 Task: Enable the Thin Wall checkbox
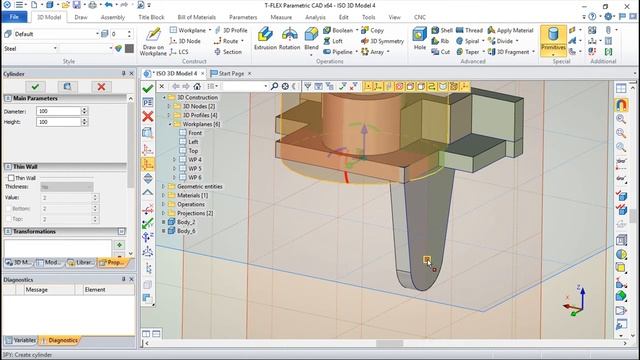coord(11,178)
